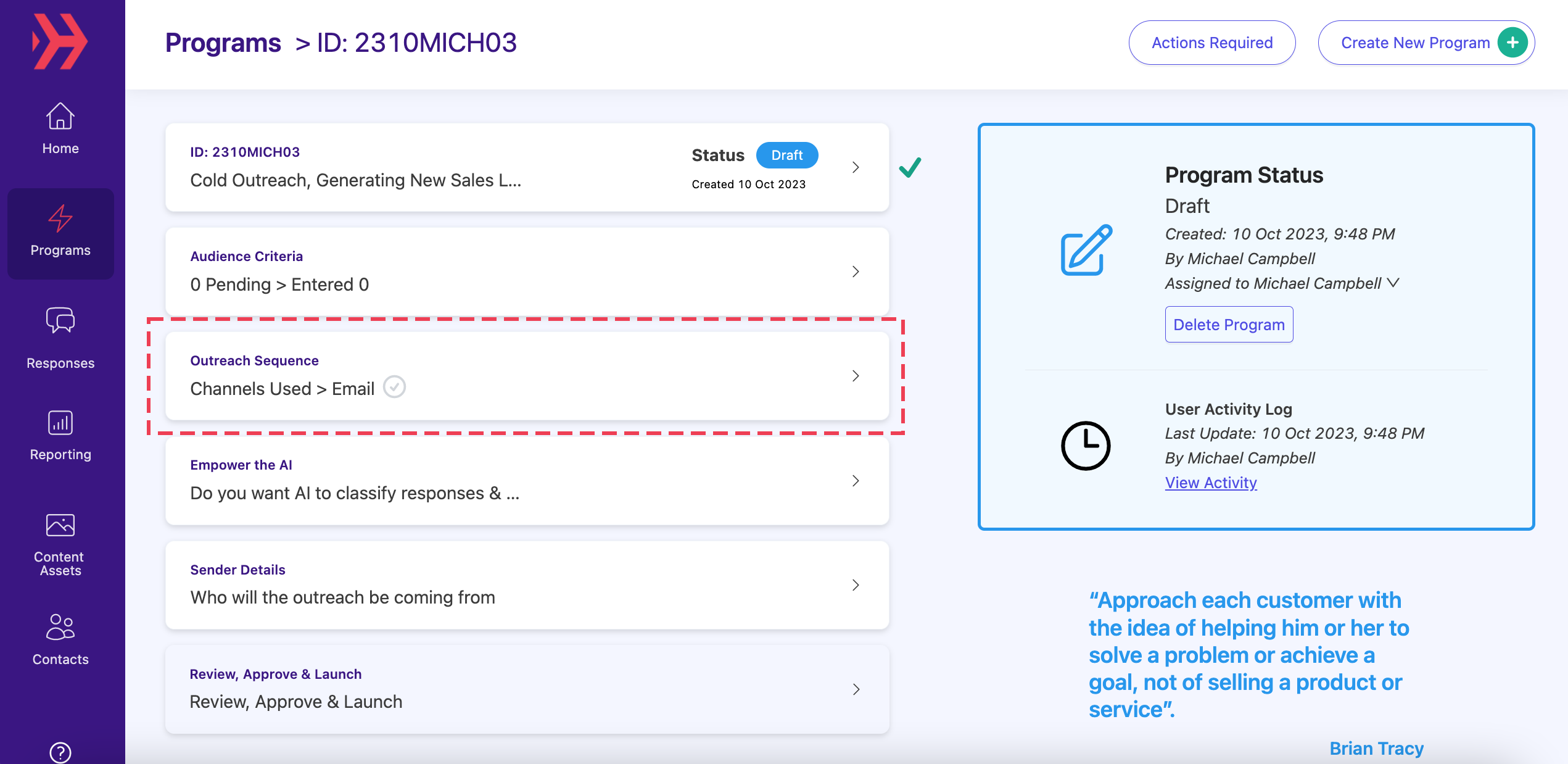Image resolution: width=1568 pixels, height=764 pixels.
Task: Expand the Audience Criteria row chevron
Action: click(x=856, y=272)
